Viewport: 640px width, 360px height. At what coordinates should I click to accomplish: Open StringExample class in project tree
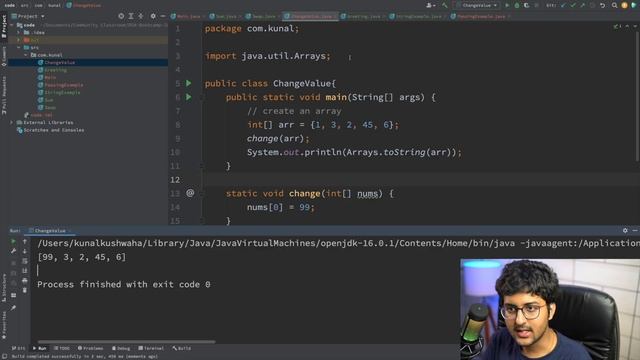[x=59, y=92]
